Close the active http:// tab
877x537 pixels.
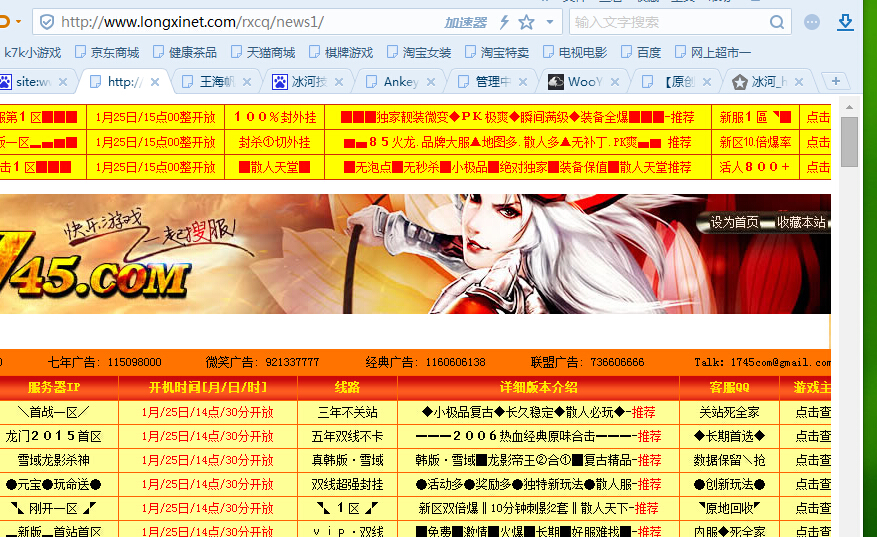point(155,82)
